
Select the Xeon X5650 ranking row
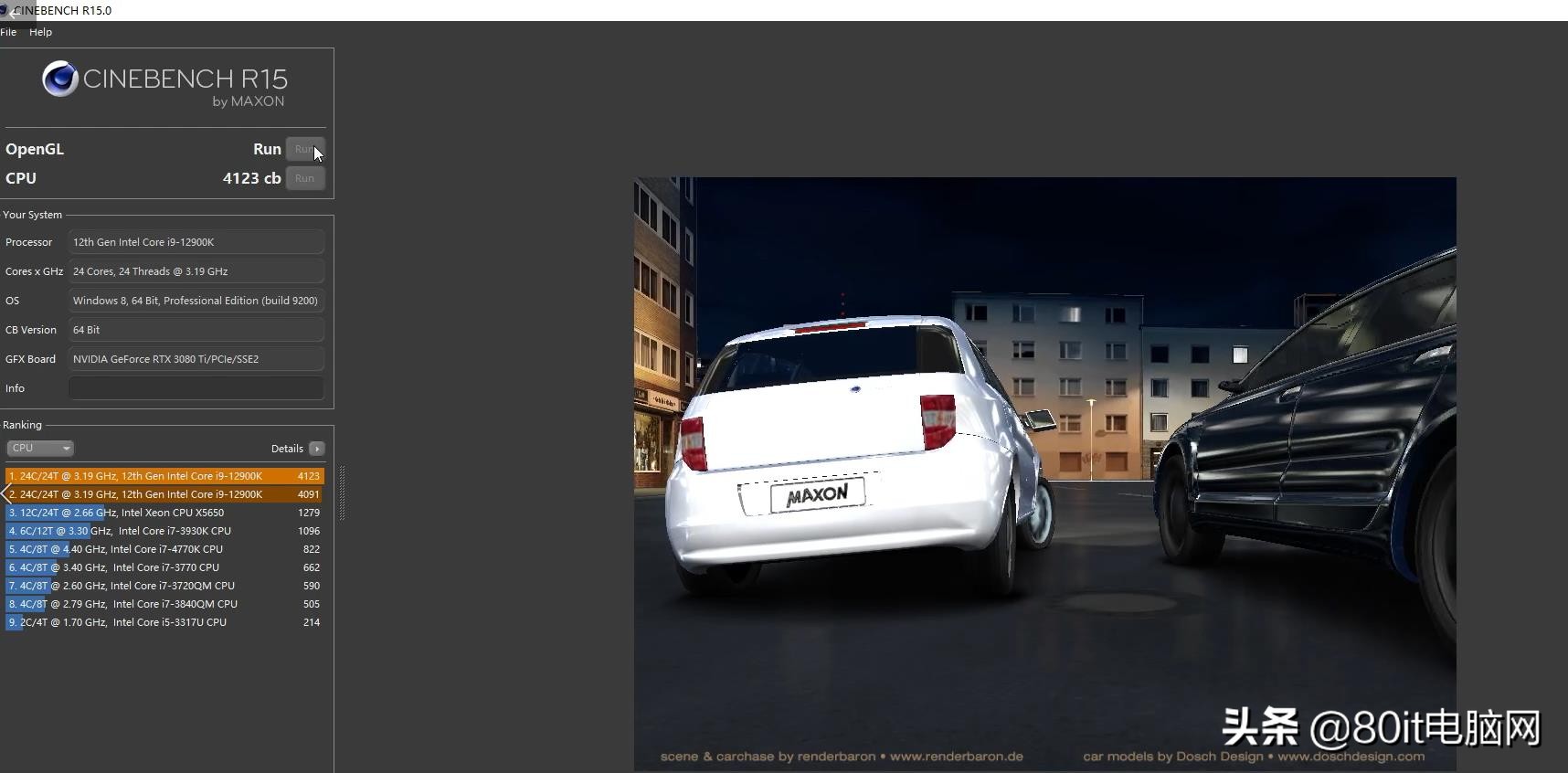tap(164, 513)
